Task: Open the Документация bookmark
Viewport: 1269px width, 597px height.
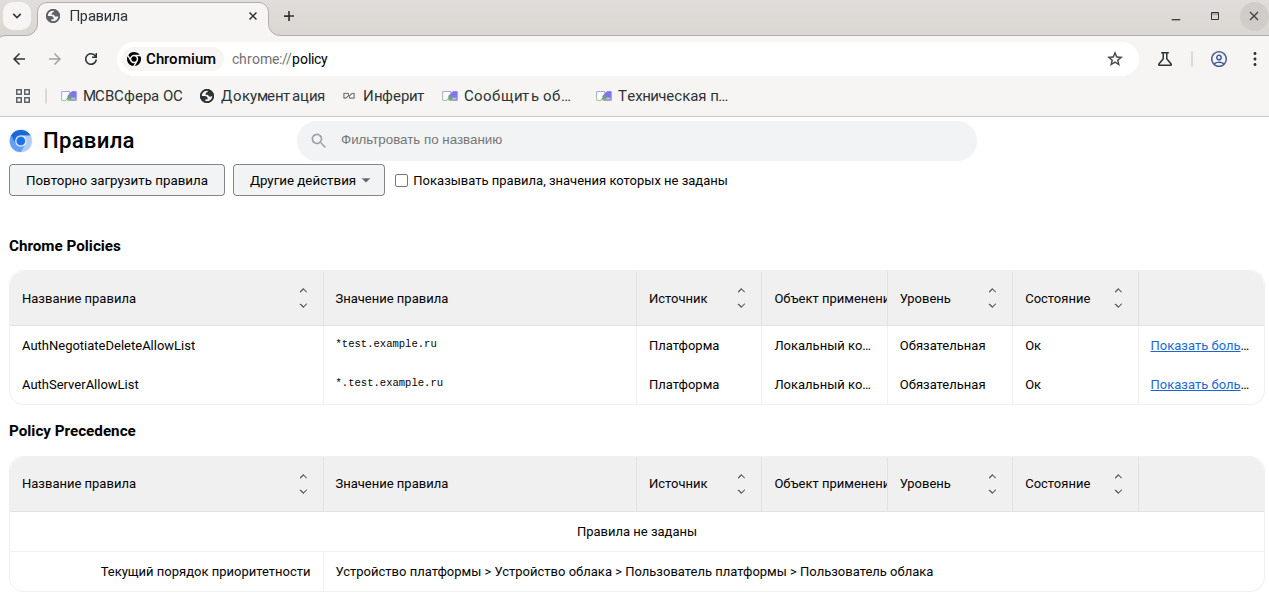Action: pyautogui.click(x=262, y=96)
